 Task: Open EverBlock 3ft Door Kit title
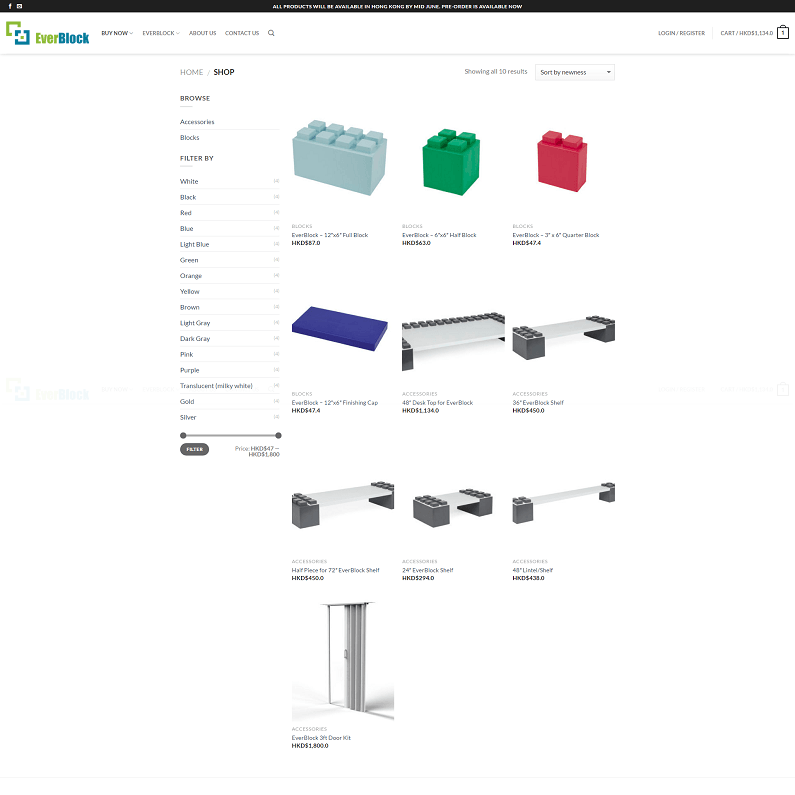pos(321,738)
